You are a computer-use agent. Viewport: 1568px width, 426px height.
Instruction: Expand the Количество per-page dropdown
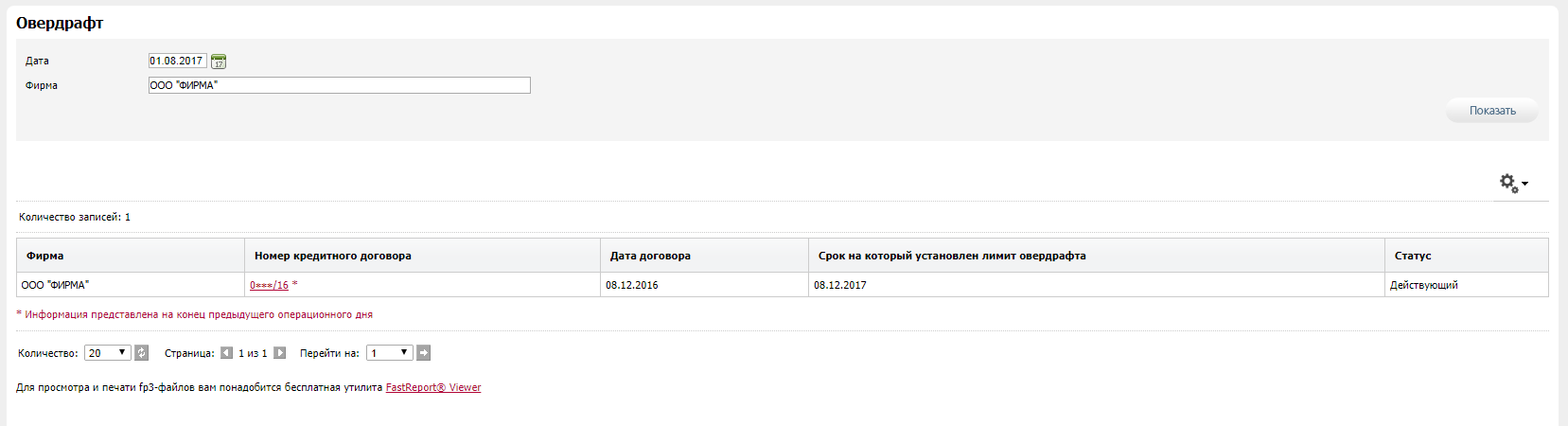tap(108, 353)
